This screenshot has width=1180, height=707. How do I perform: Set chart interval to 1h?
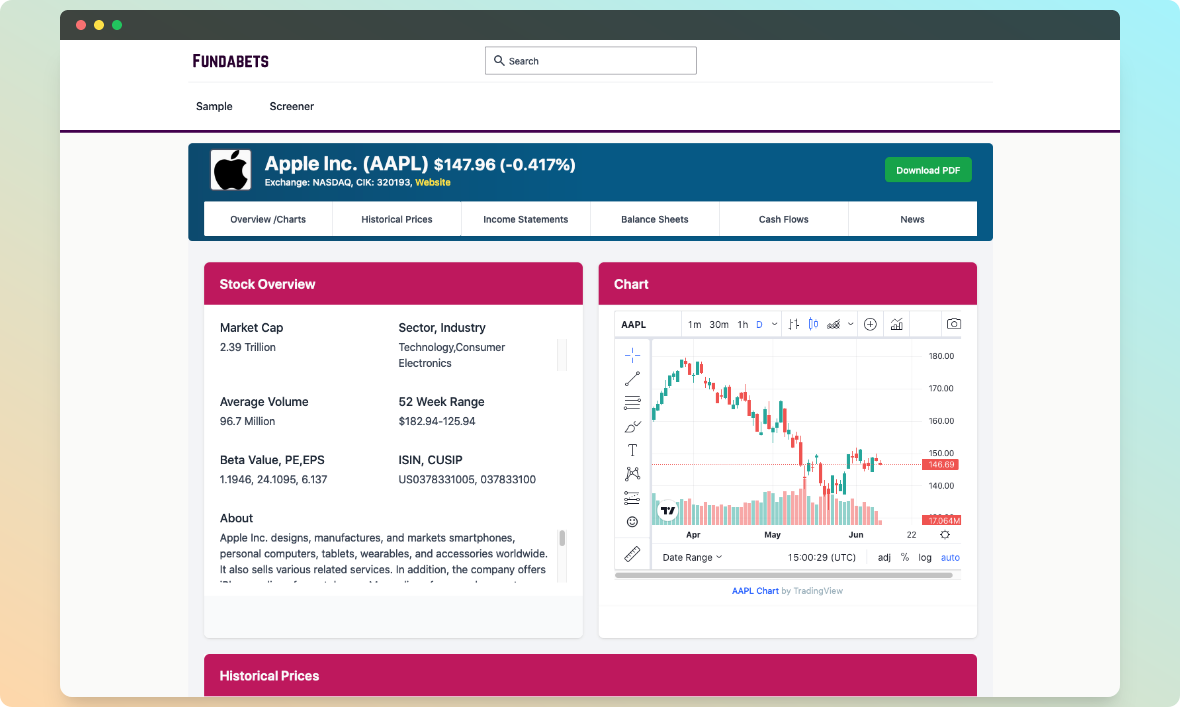pyautogui.click(x=743, y=325)
